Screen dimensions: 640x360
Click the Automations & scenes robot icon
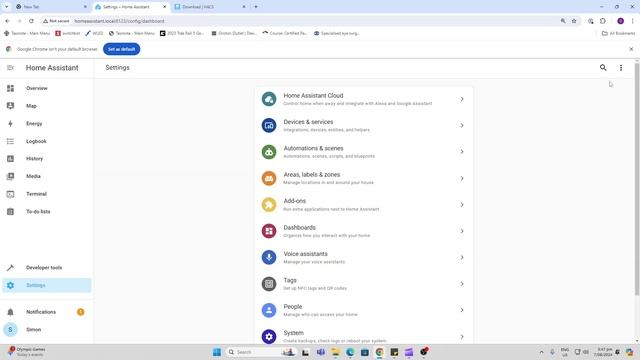coord(269,152)
